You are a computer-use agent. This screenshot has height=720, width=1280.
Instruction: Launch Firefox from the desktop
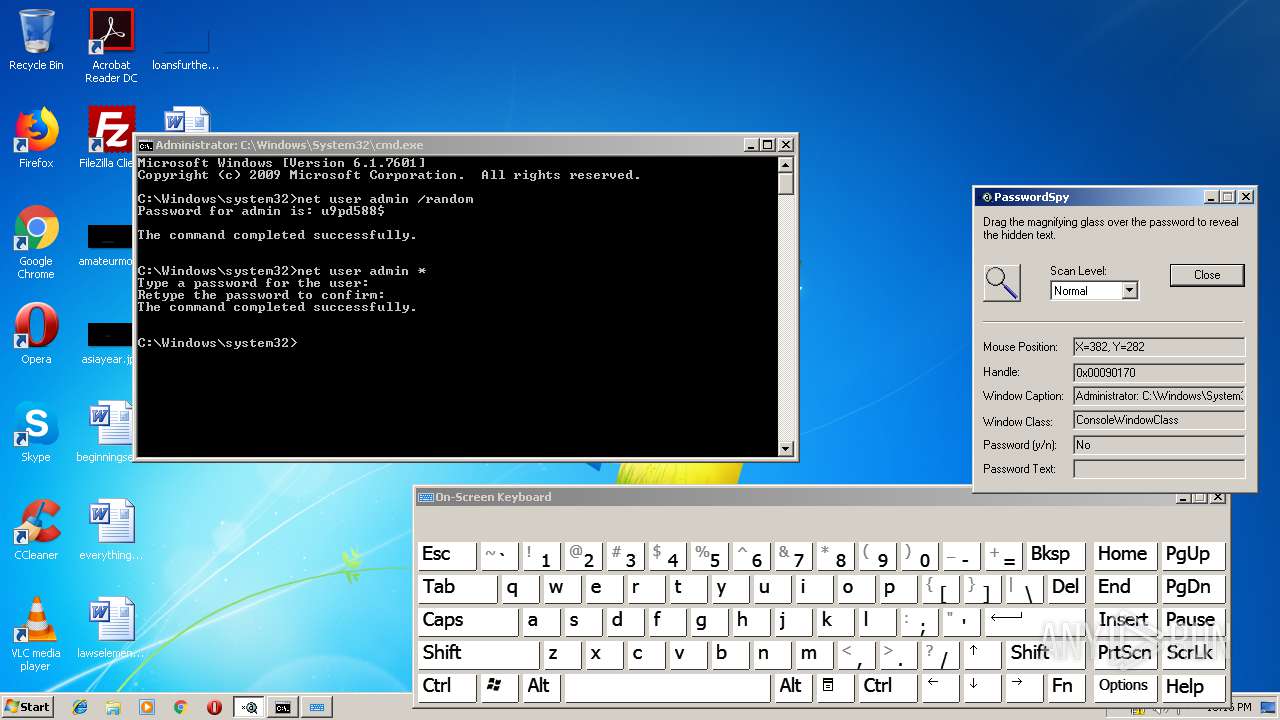pos(36,137)
